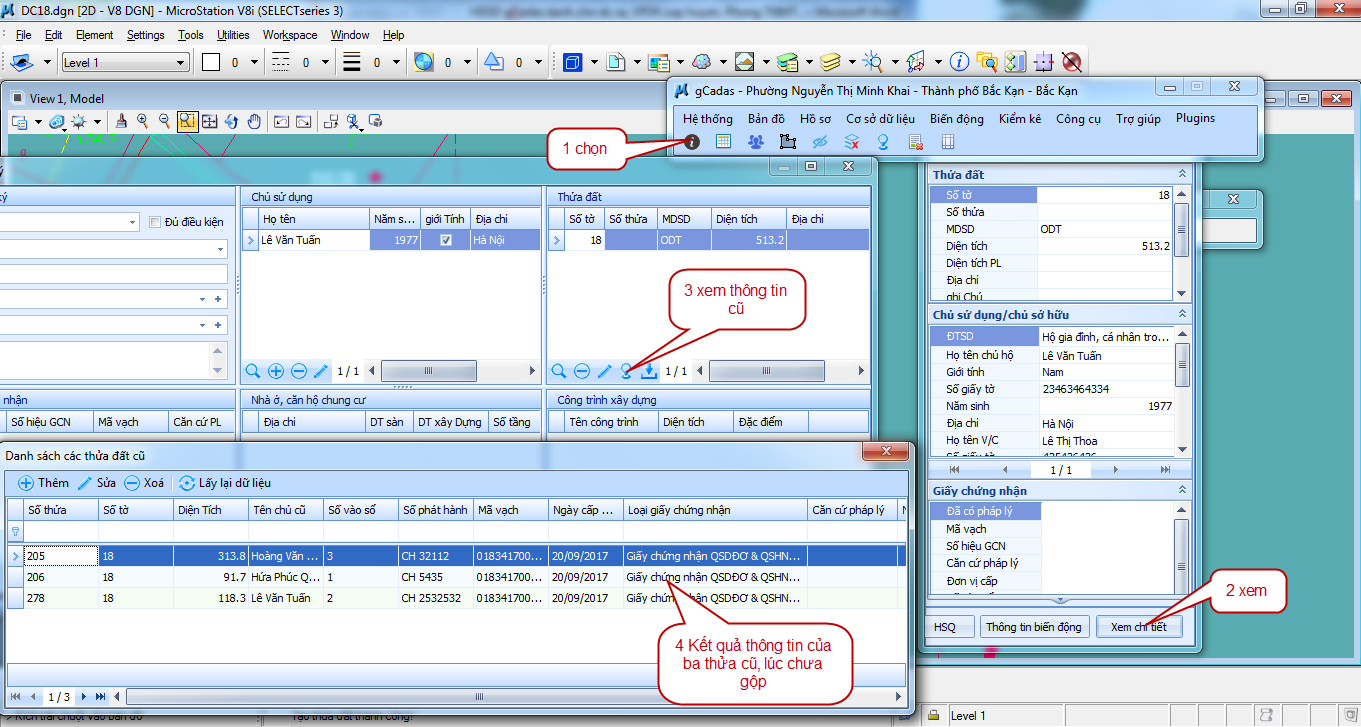
Task: Toggle the Đủ điều kiện checkbox
Action: click(x=155, y=222)
